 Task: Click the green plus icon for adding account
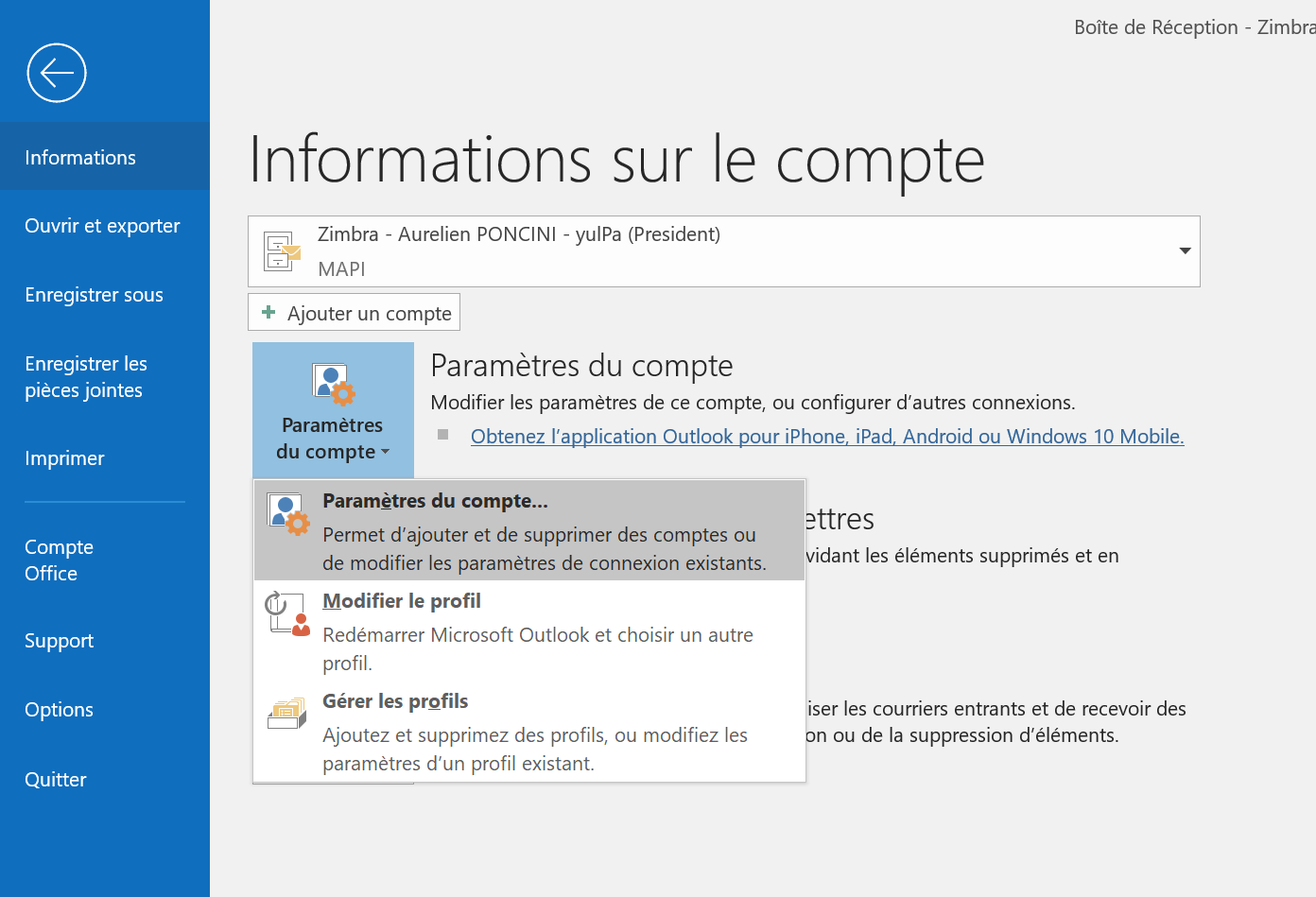(x=269, y=312)
